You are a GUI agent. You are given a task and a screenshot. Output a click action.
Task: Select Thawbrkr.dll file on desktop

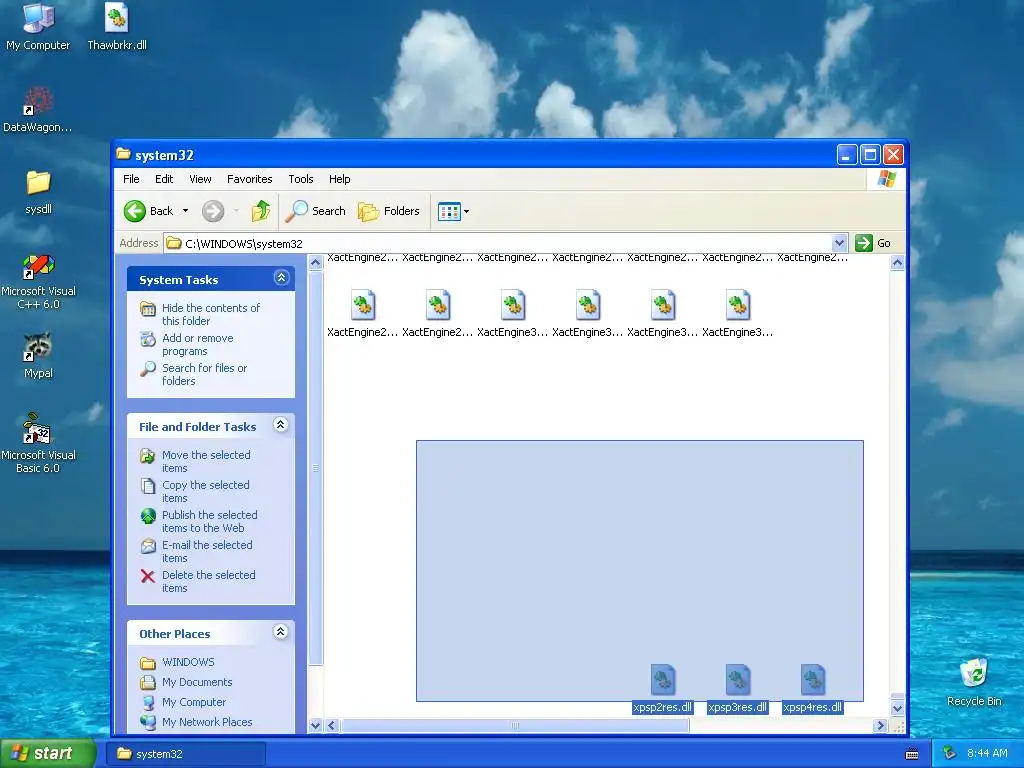(x=117, y=26)
